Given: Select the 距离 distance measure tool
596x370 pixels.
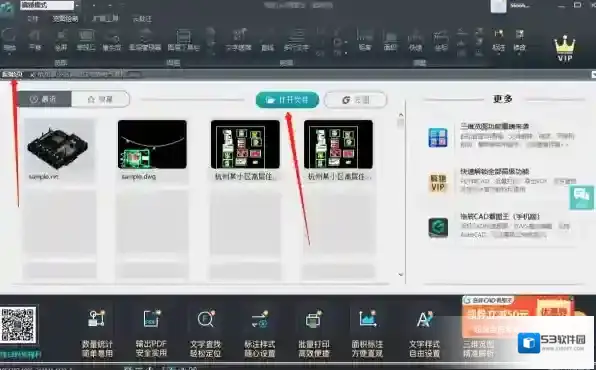Looking at the screenshot, I should point(365,40).
